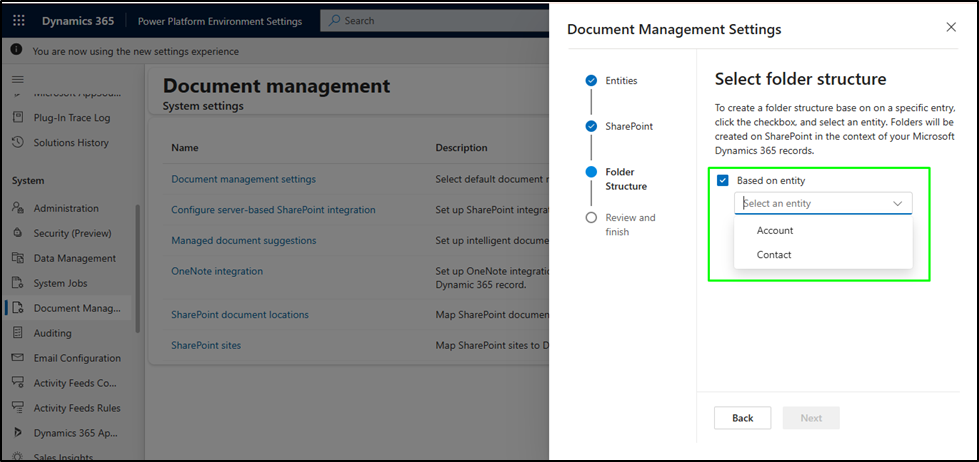Go to the completed Entities wizard step
This screenshot has height=462, width=979.
pyautogui.click(x=591, y=81)
